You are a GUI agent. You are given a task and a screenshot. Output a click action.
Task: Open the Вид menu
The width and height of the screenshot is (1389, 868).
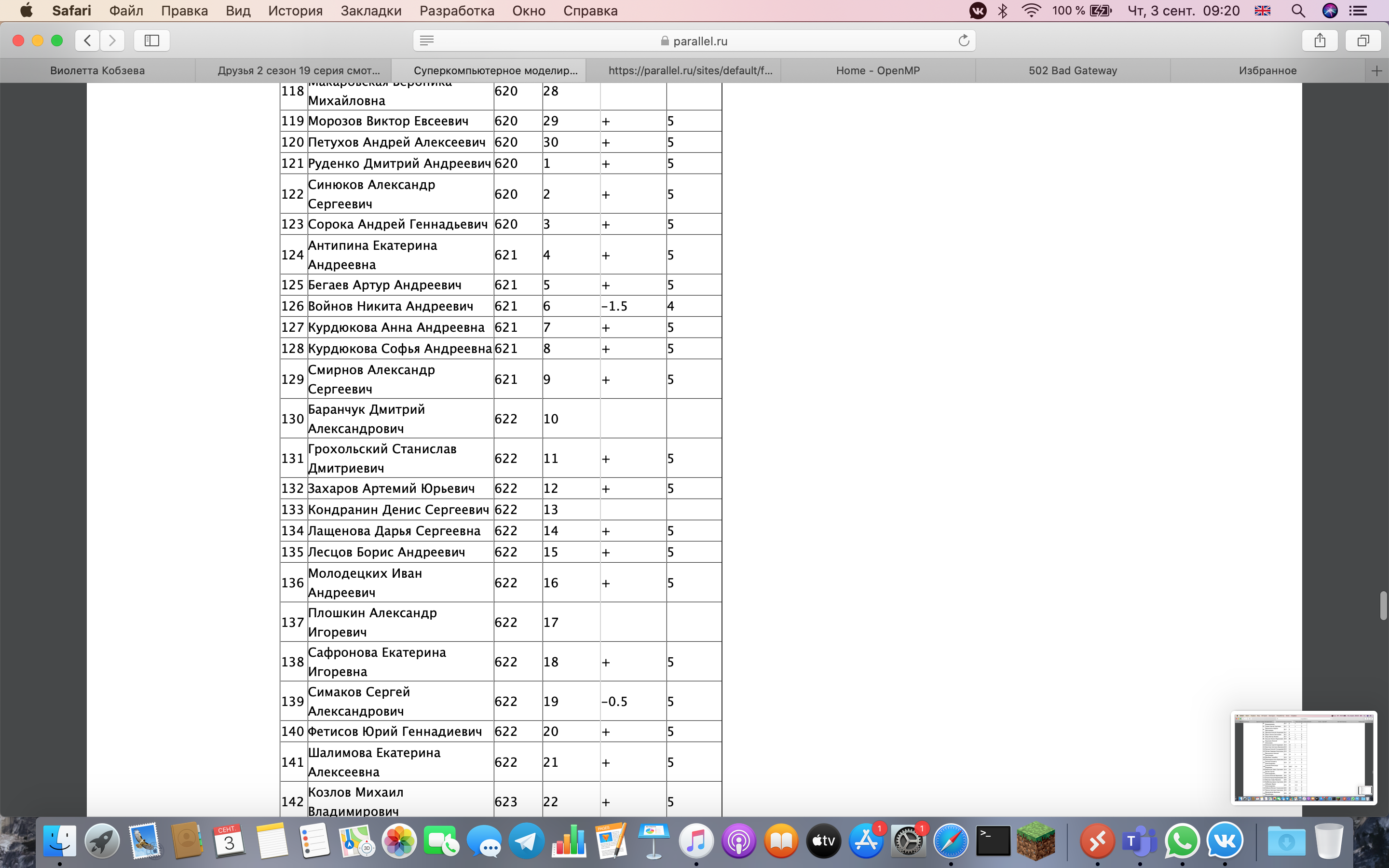(238, 10)
